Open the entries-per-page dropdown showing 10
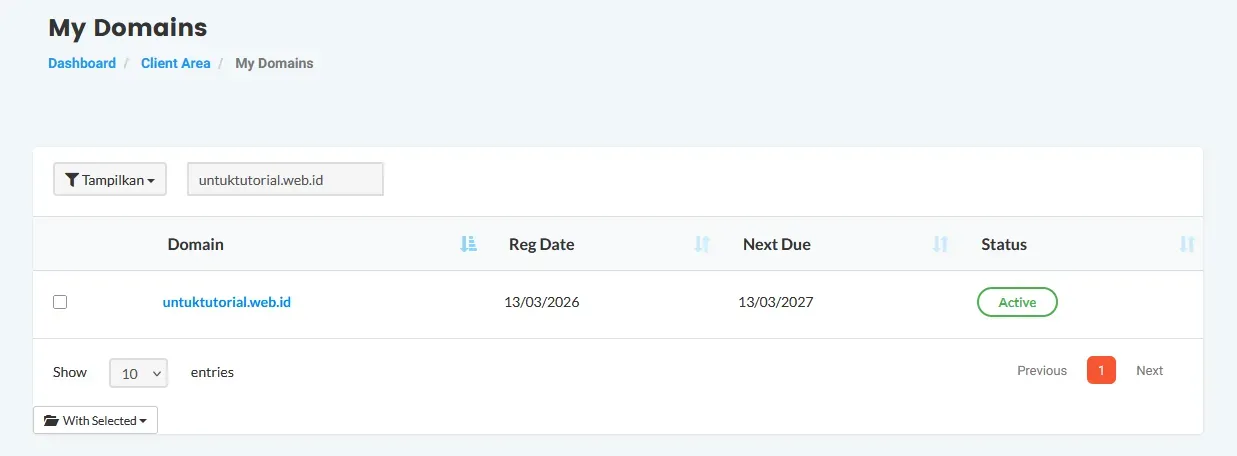This screenshot has height=456, width=1237. 138,373
